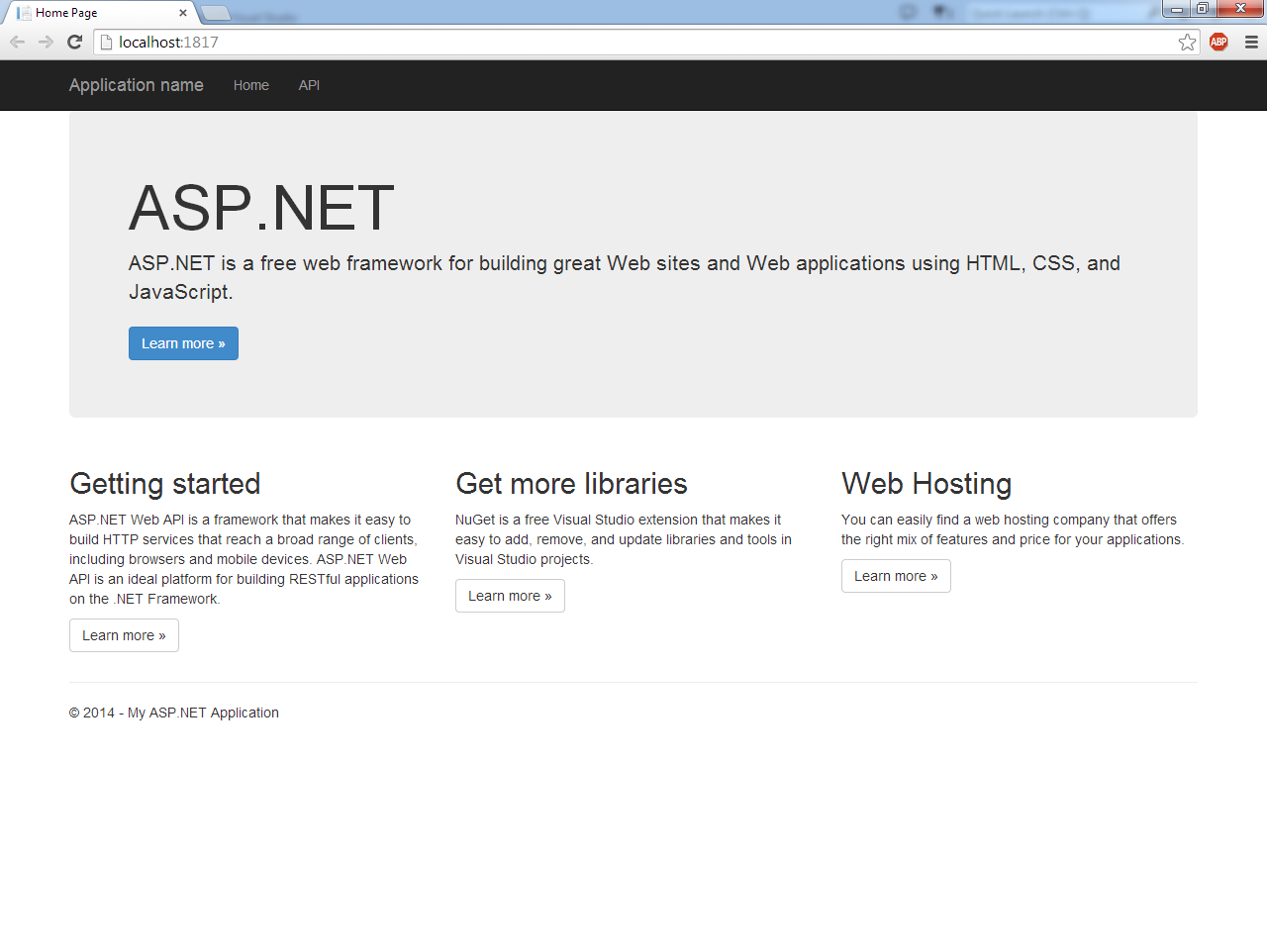Screen dimensions: 1267x952
Task: Click the browser back navigation arrow
Action: coord(17,42)
